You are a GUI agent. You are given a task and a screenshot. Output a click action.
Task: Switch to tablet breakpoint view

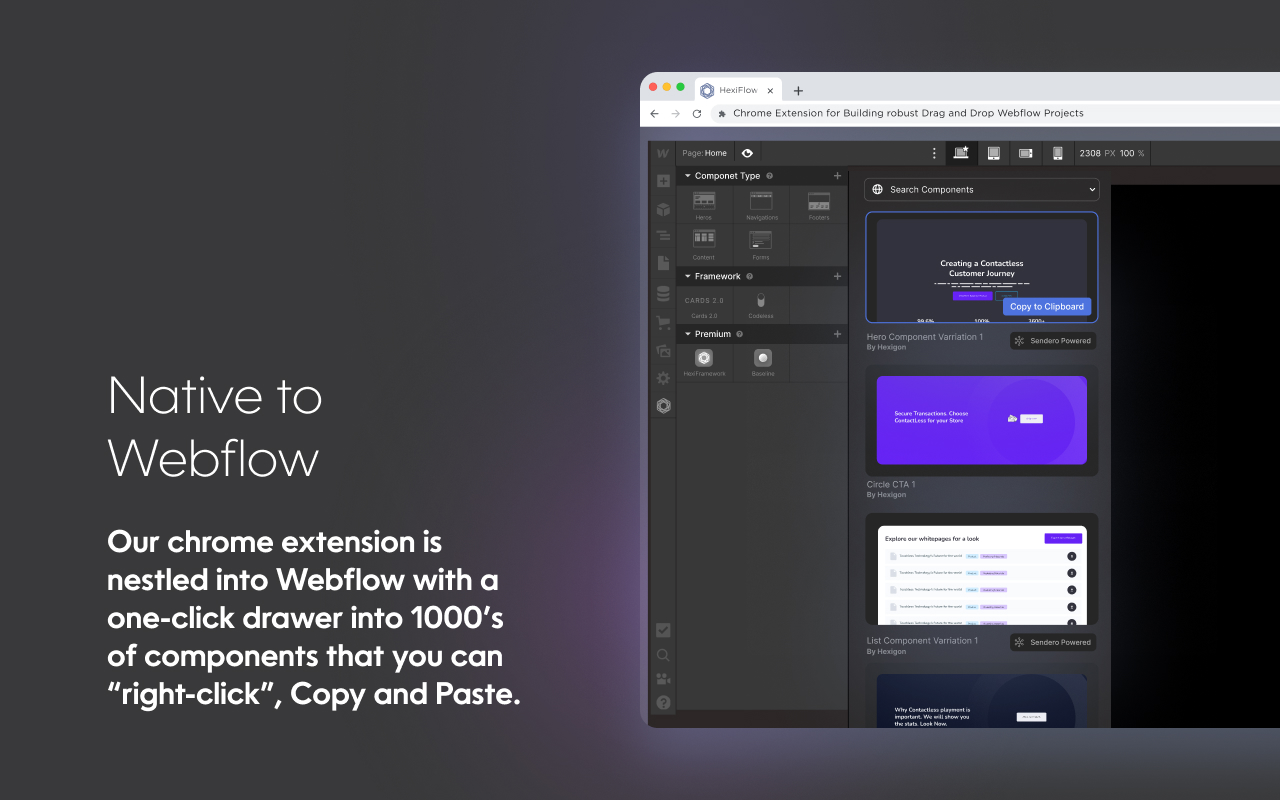994,153
